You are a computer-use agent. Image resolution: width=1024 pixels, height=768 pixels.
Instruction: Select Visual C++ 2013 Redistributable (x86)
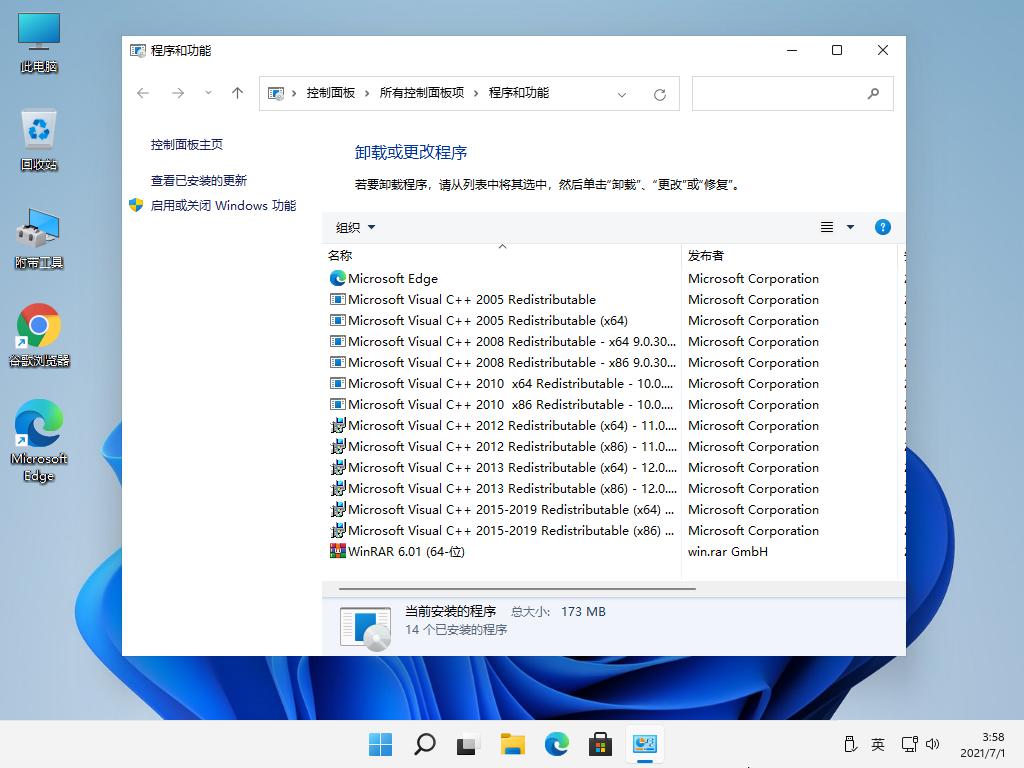(x=502, y=488)
